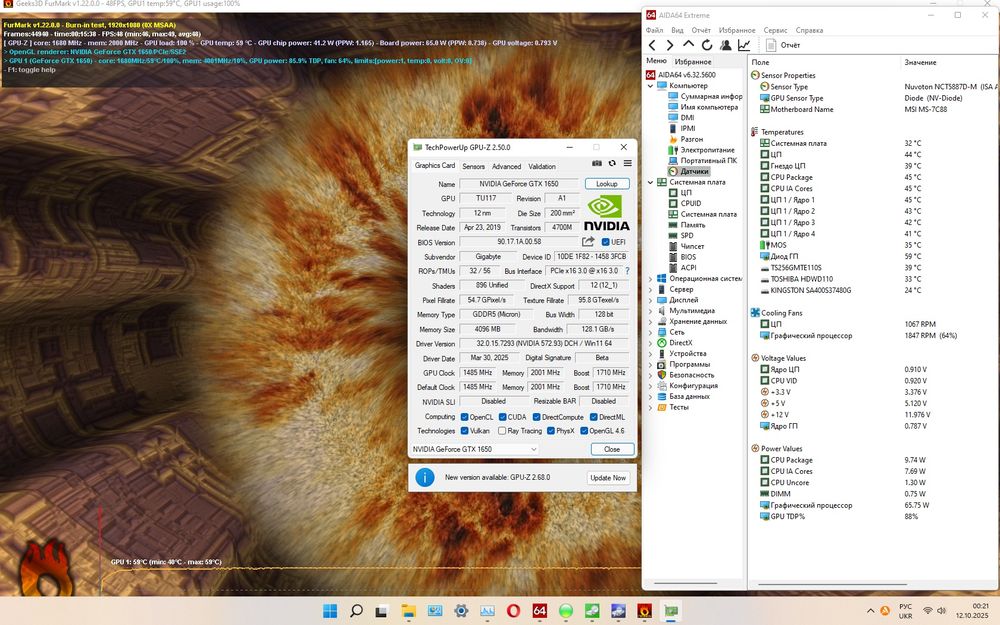Screen dimensions: 1000x625
Task: Switch to the Sensors tab in GPU-Z
Action: click(x=473, y=166)
